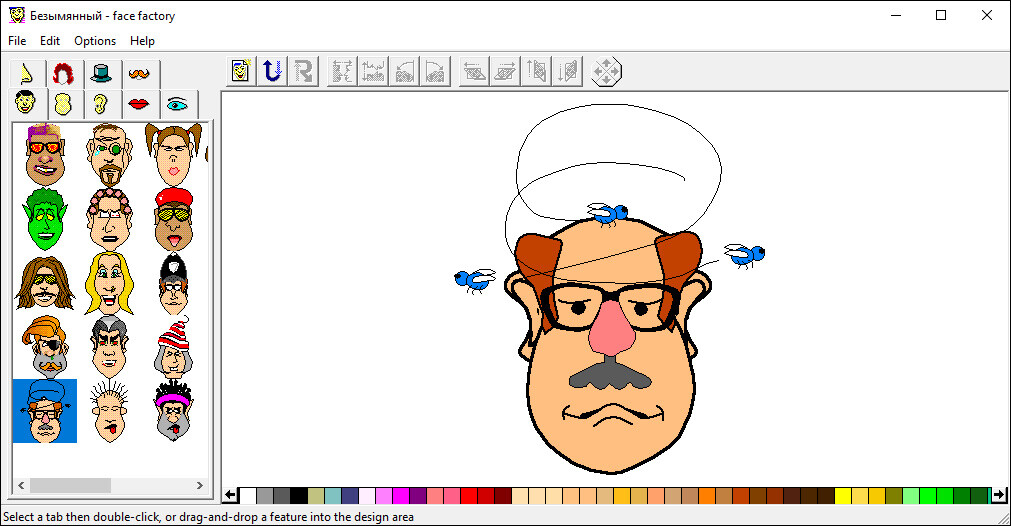Open the Options menu
Screen dimensions: 1011x526
tap(95, 41)
